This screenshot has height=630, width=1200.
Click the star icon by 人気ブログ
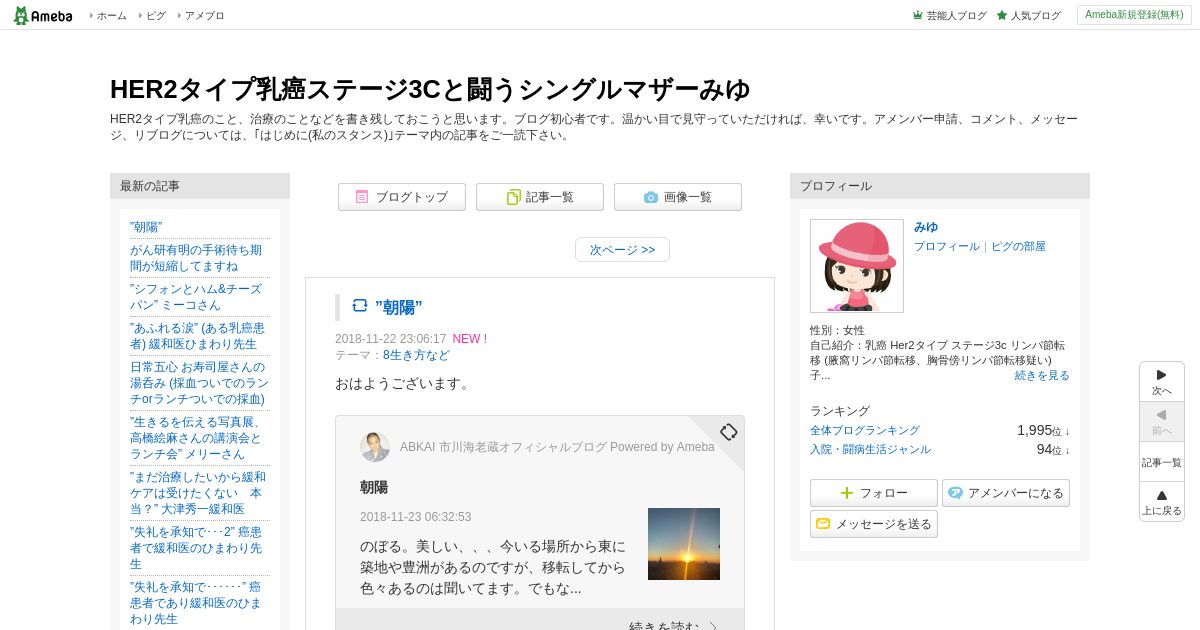[1002, 15]
